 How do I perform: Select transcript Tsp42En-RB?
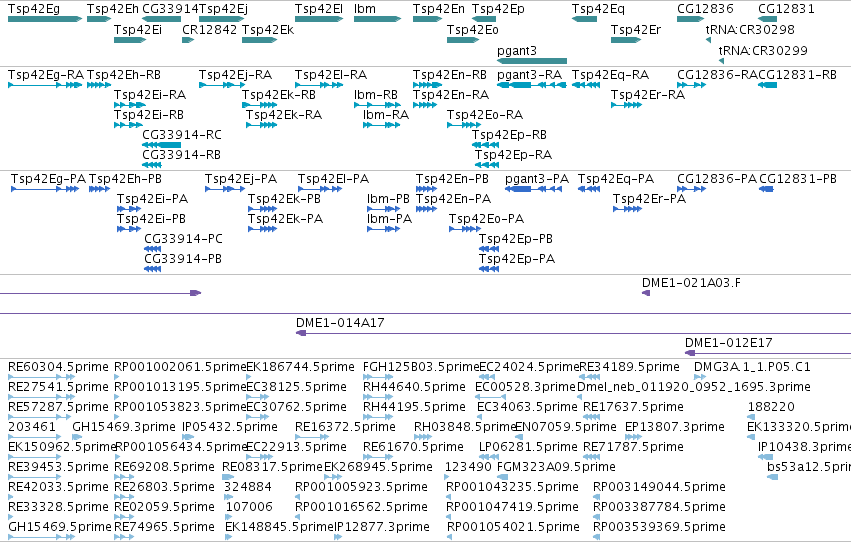pos(450,74)
